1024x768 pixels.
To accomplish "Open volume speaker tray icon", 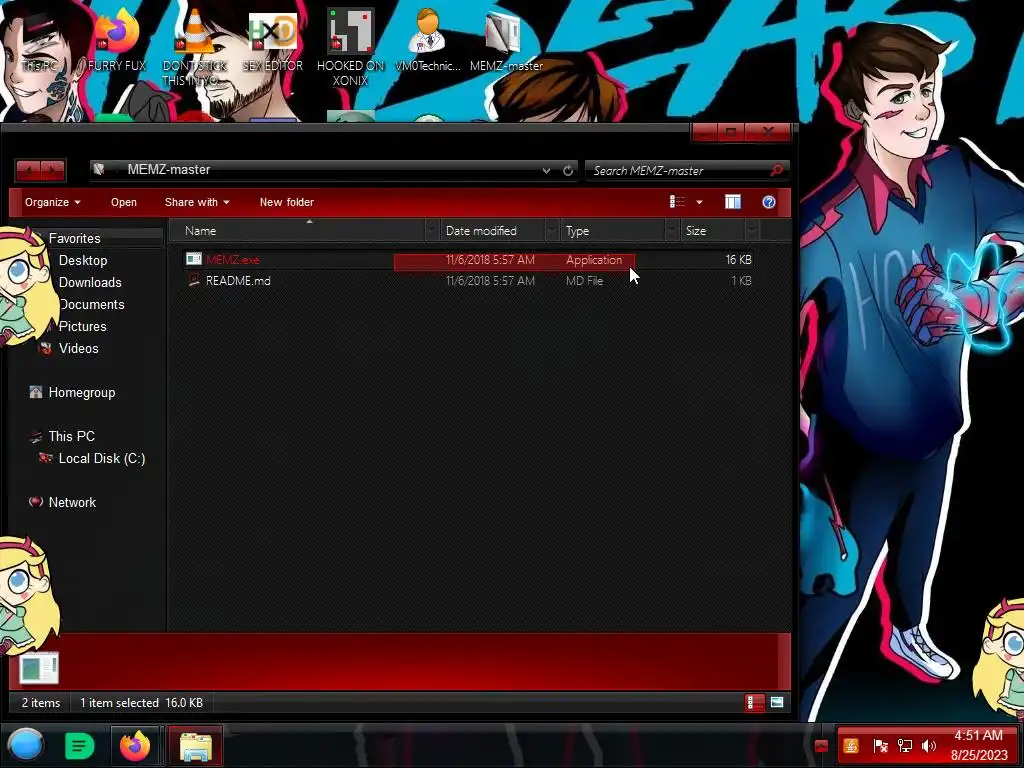I will click(929, 745).
